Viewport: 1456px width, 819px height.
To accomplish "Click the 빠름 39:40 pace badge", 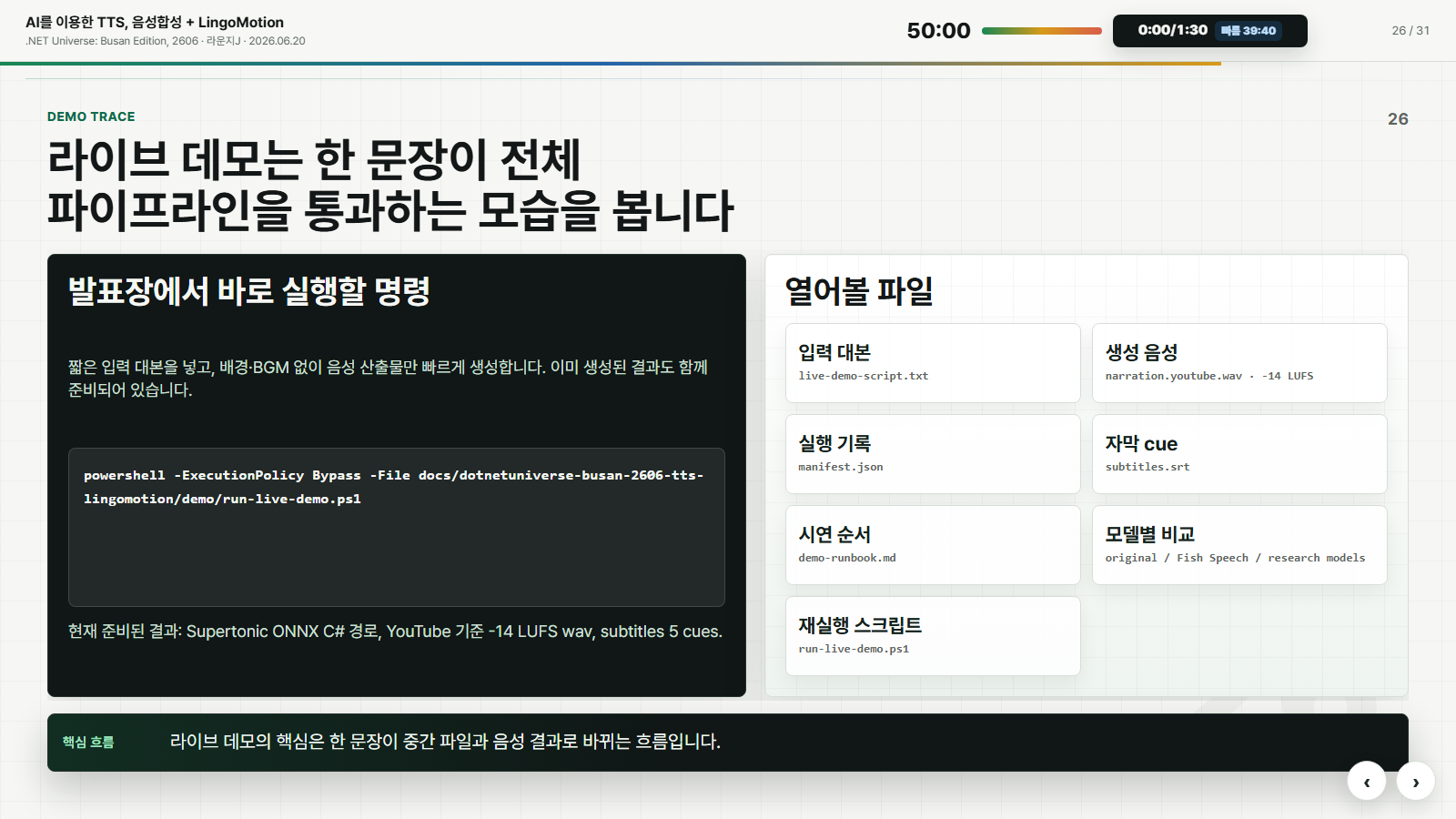I will (x=1249, y=31).
